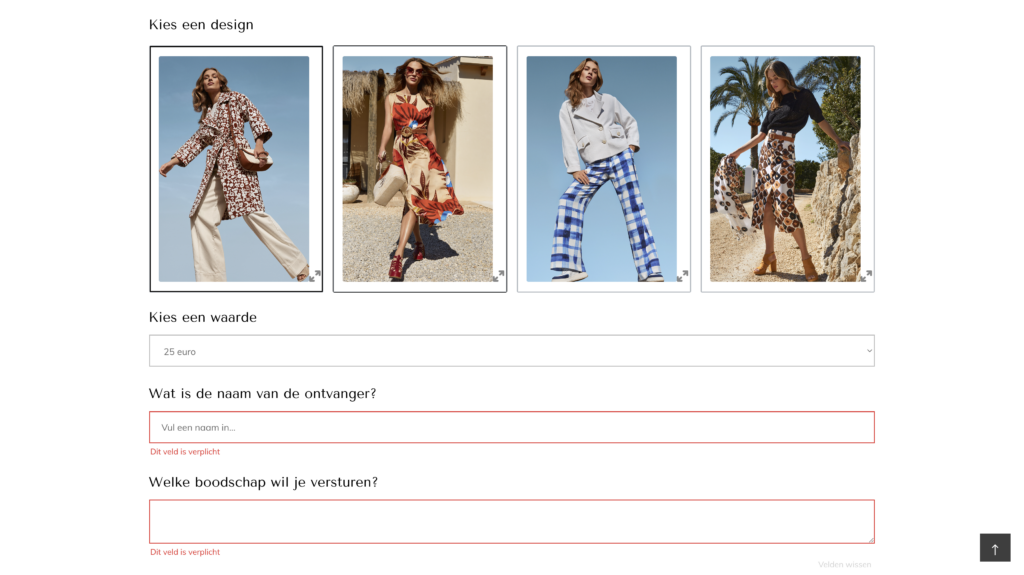Screen dimensions: 1024x575
Task: Choose the red flower dress design
Action: click(x=418, y=169)
